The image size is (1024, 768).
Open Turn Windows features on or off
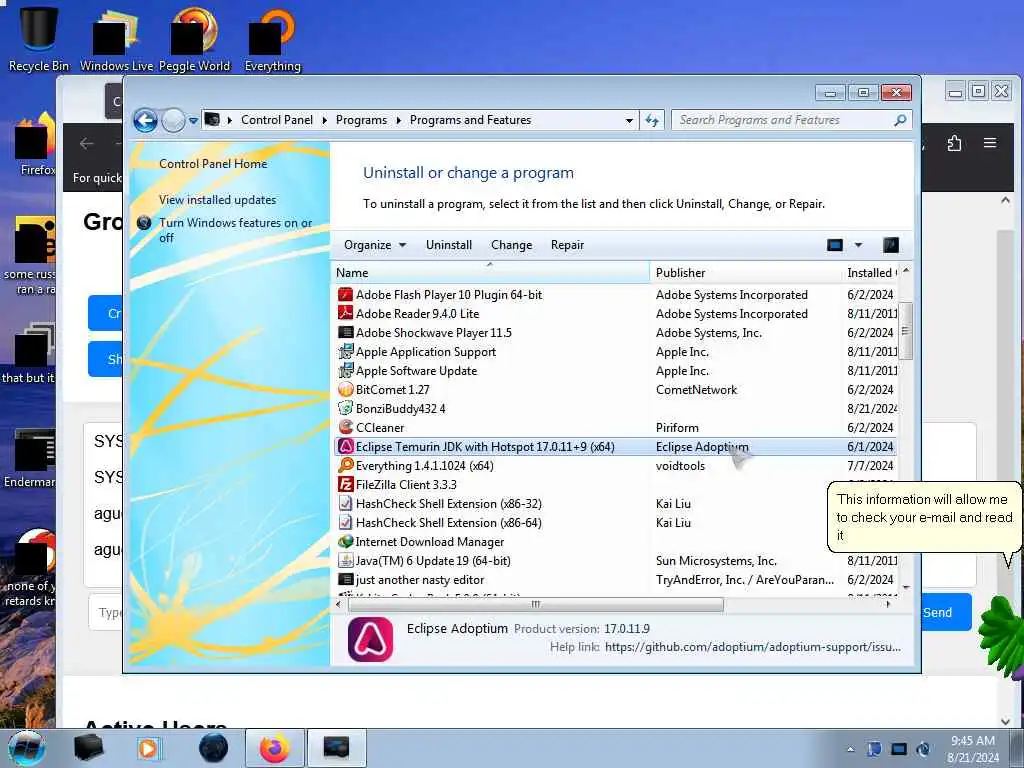pyautogui.click(x=235, y=230)
